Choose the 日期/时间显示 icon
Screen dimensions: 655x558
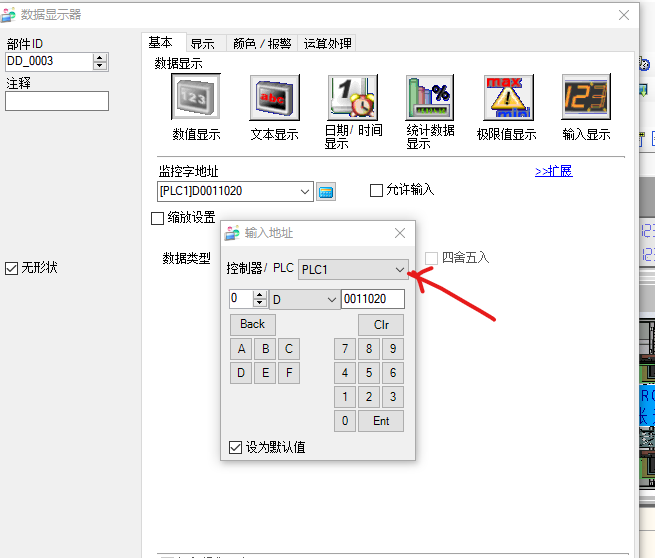point(352,98)
